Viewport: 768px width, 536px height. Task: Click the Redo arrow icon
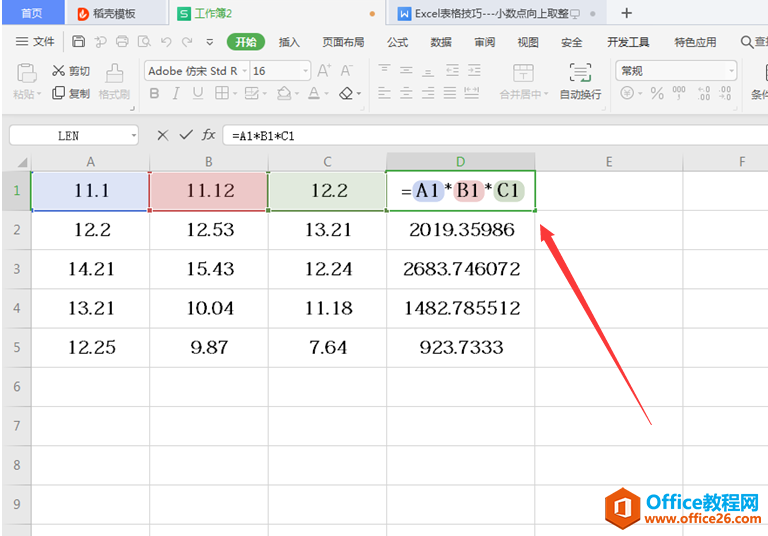click(x=187, y=42)
